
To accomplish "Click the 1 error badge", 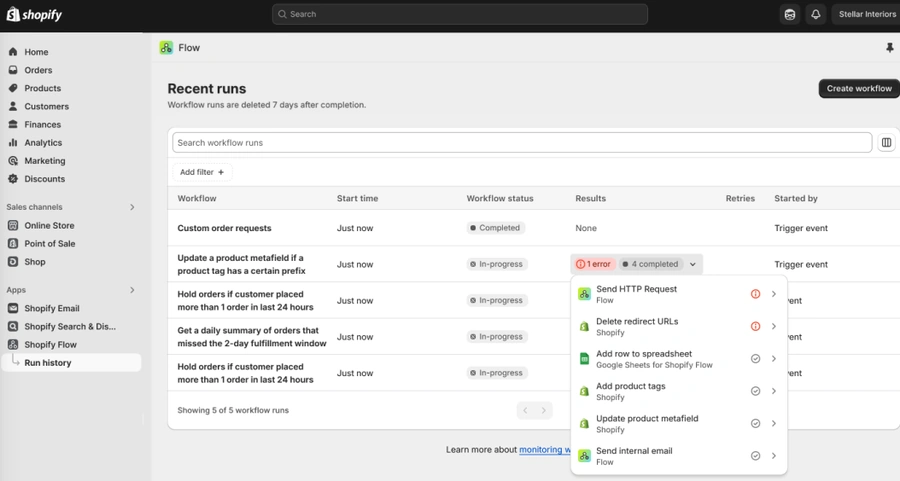I will (x=593, y=264).
